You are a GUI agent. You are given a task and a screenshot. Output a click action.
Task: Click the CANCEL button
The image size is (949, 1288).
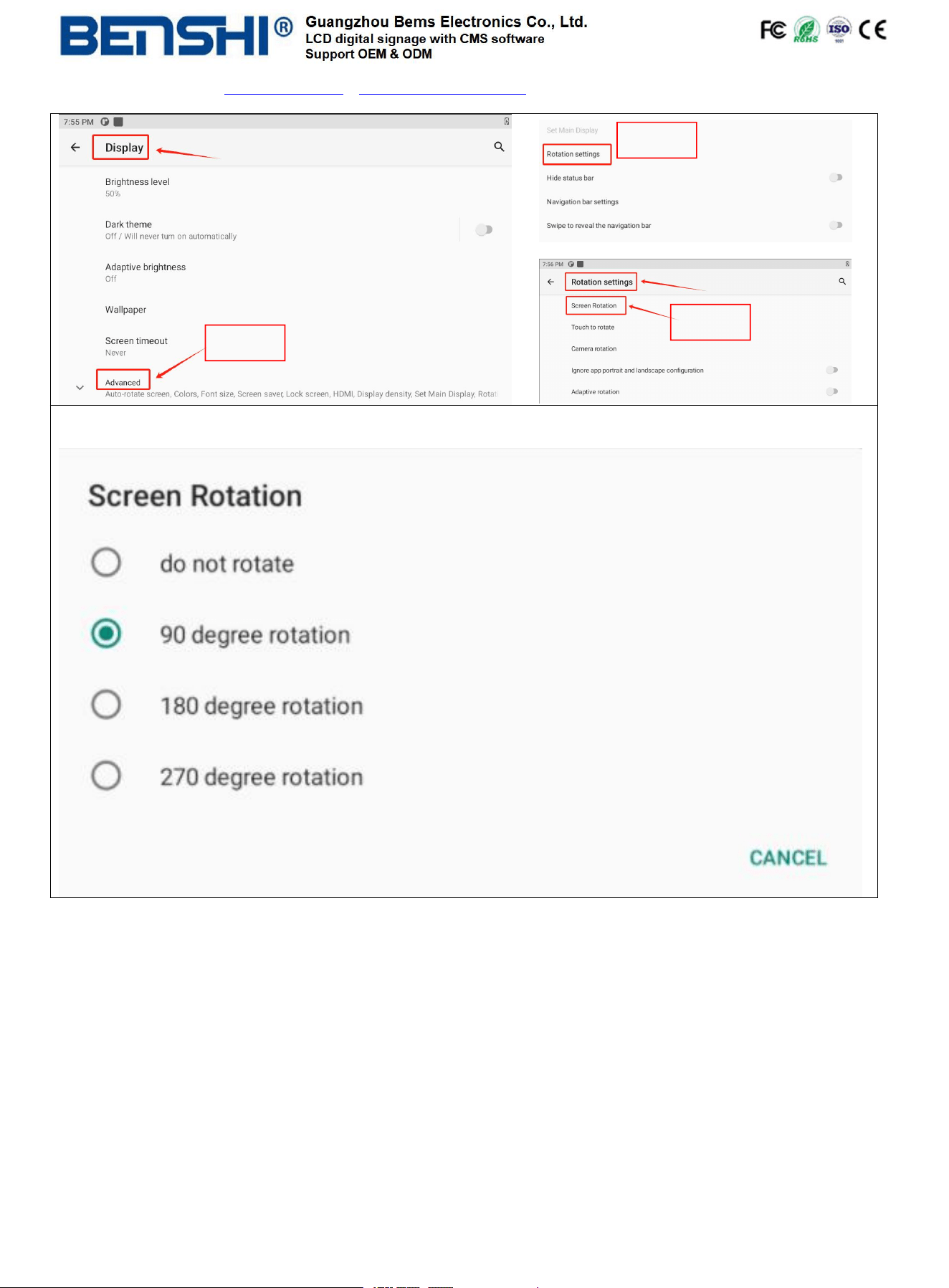click(788, 858)
